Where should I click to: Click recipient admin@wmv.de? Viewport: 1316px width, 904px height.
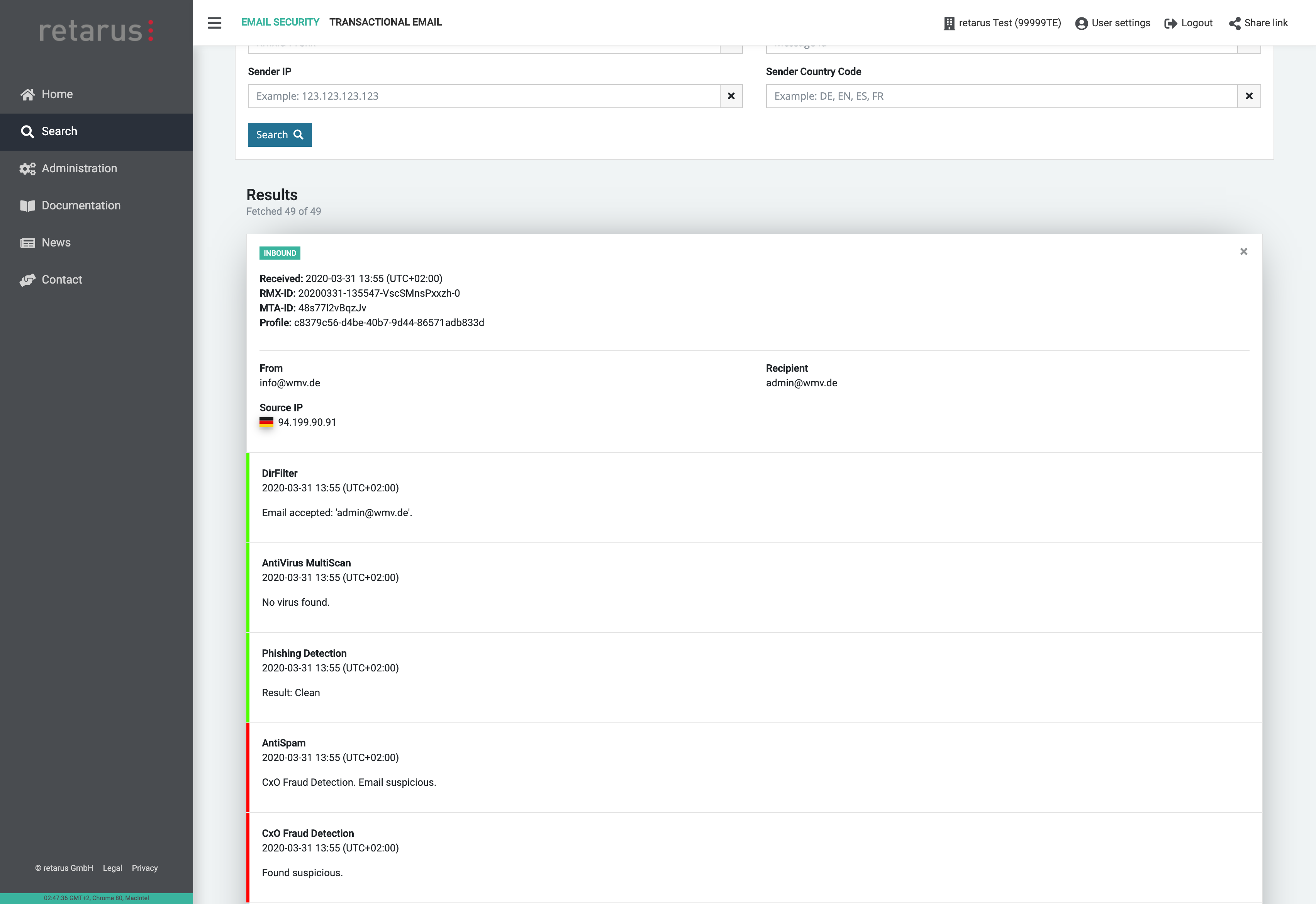click(x=801, y=383)
